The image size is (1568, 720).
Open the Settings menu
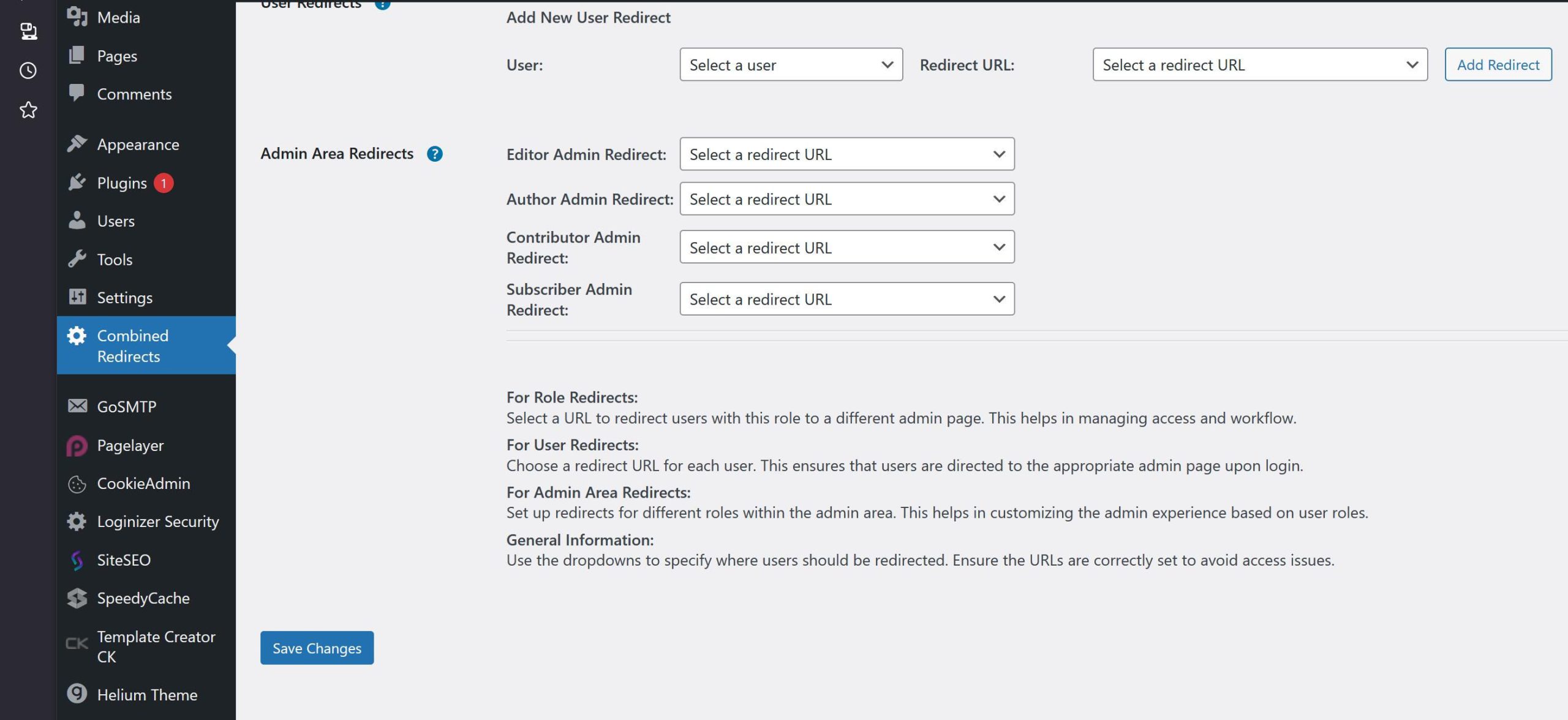click(146, 298)
